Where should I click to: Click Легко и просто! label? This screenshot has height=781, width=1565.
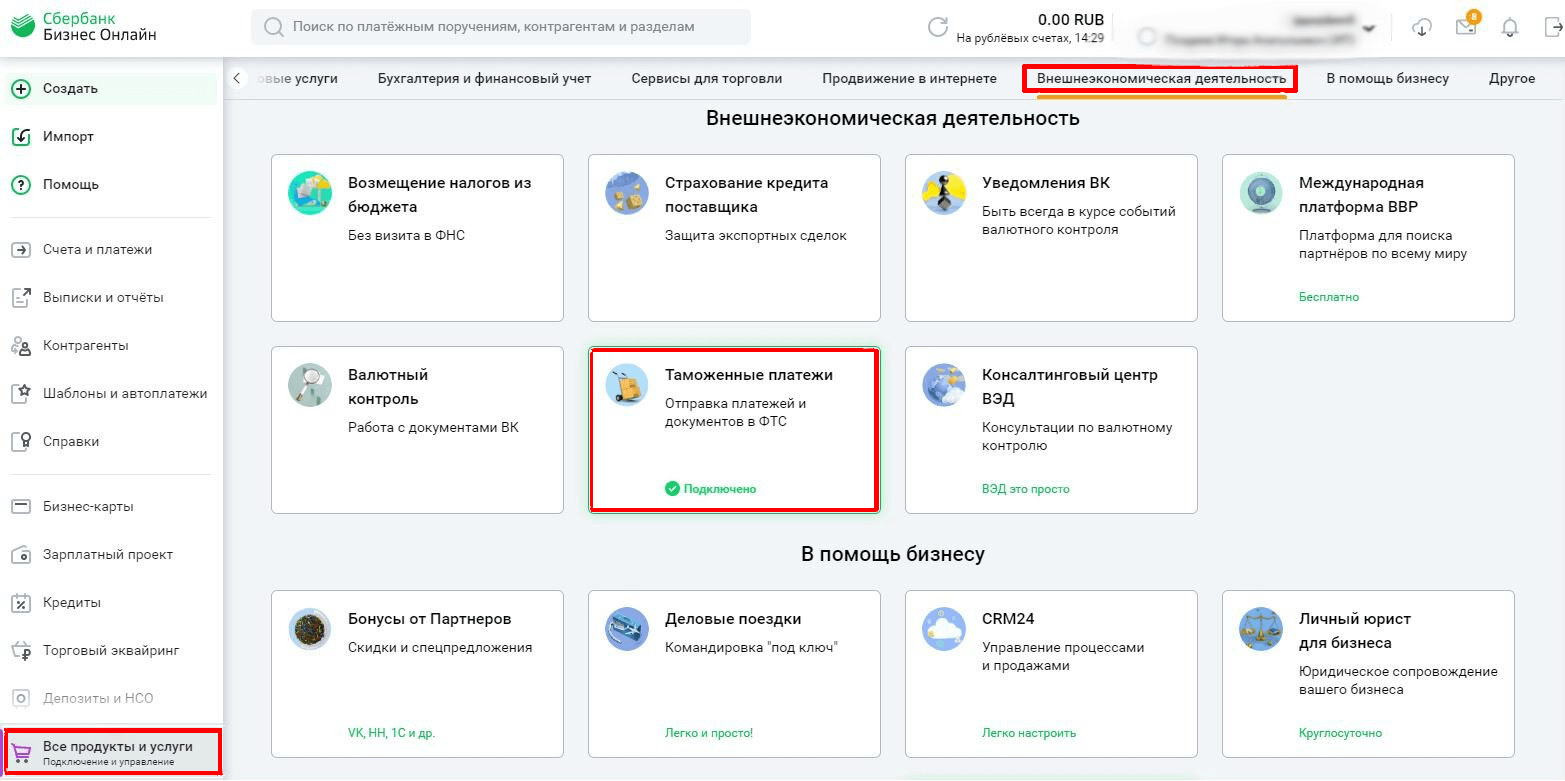[x=709, y=733]
